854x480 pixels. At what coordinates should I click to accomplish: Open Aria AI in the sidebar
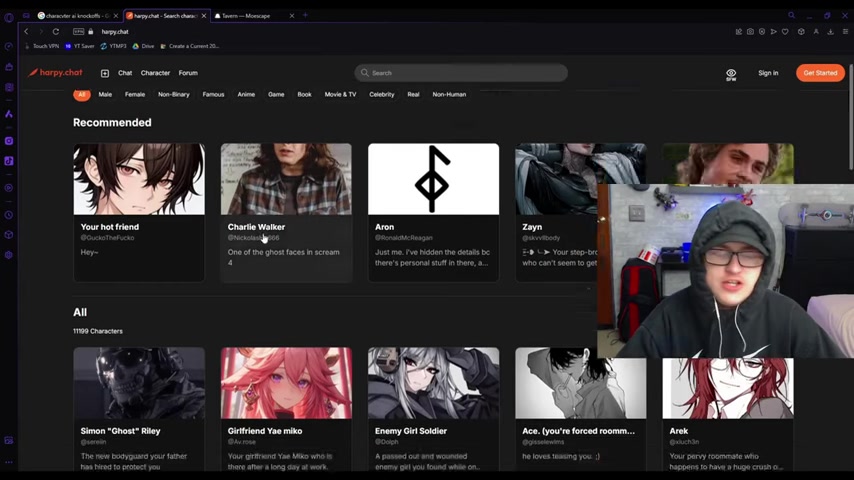(9, 114)
